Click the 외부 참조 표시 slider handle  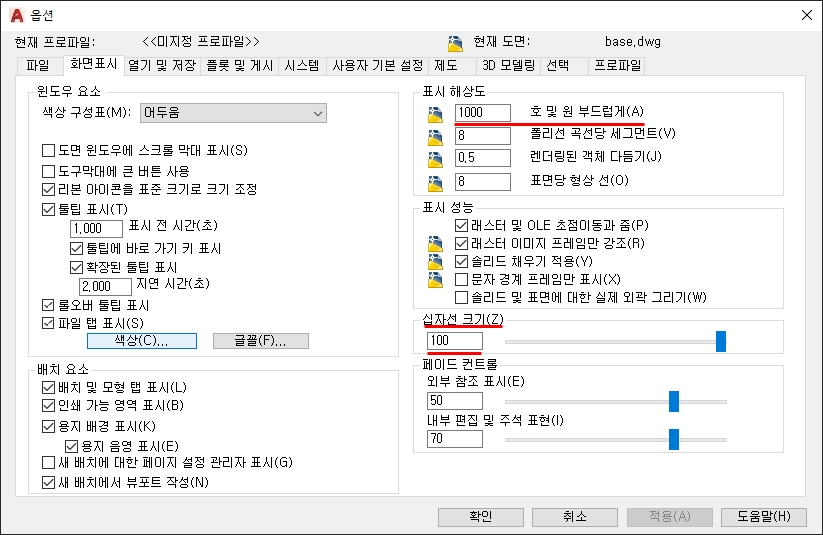click(674, 402)
